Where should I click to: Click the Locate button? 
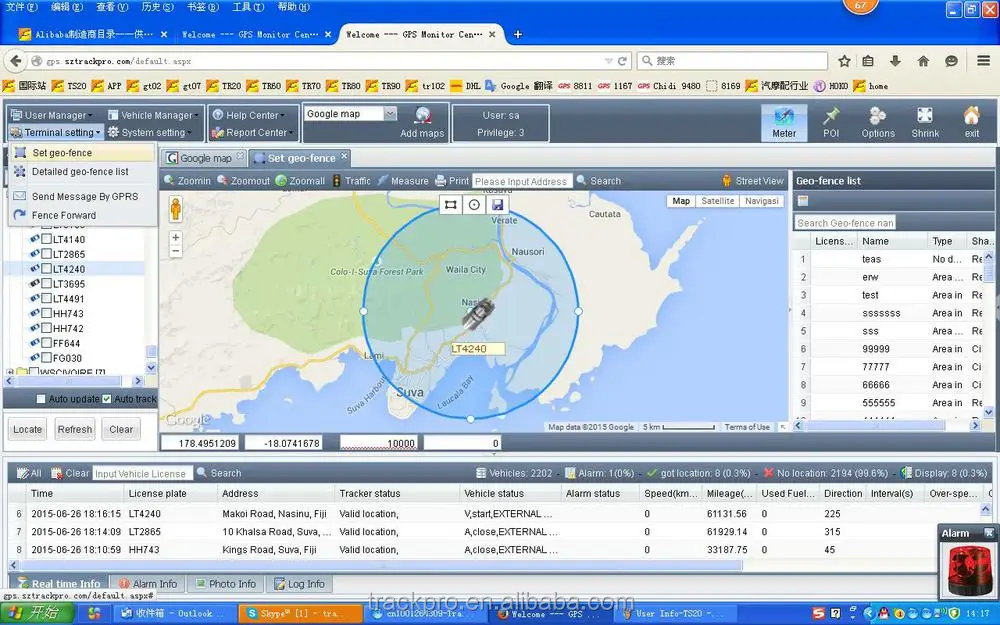[x=26, y=429]
